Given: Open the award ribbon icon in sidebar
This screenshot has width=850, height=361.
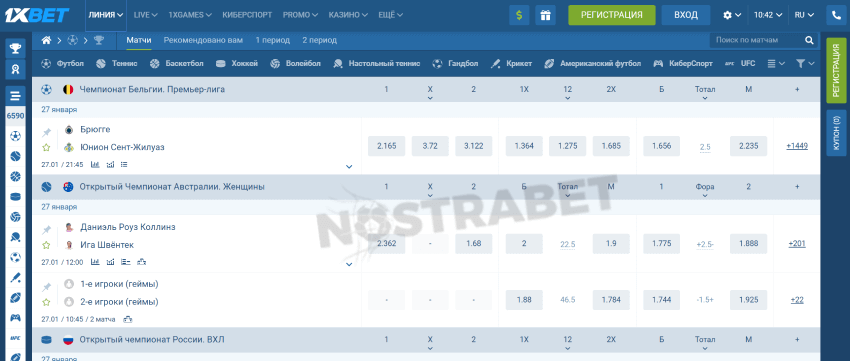Looking at the screenshot, I should click(15, 69).
